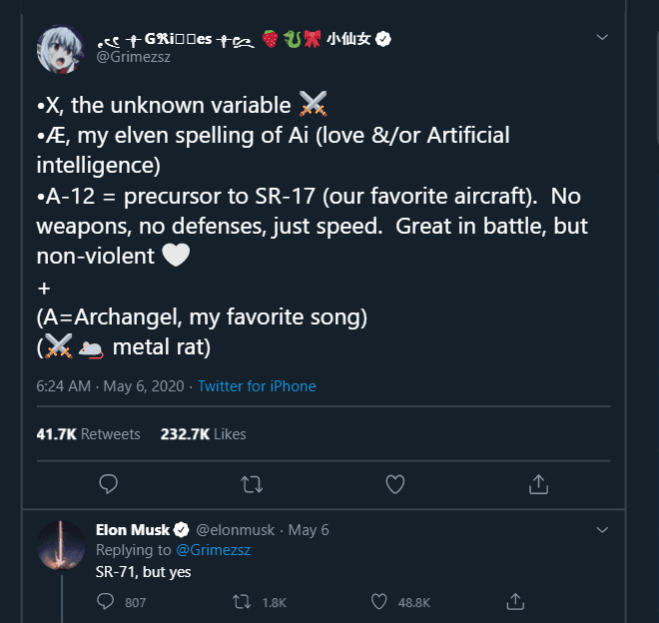Viewport: 659px width, 623px height.
Task: Click the @Grimezsz mention in reply
Action: click(212, 550)
